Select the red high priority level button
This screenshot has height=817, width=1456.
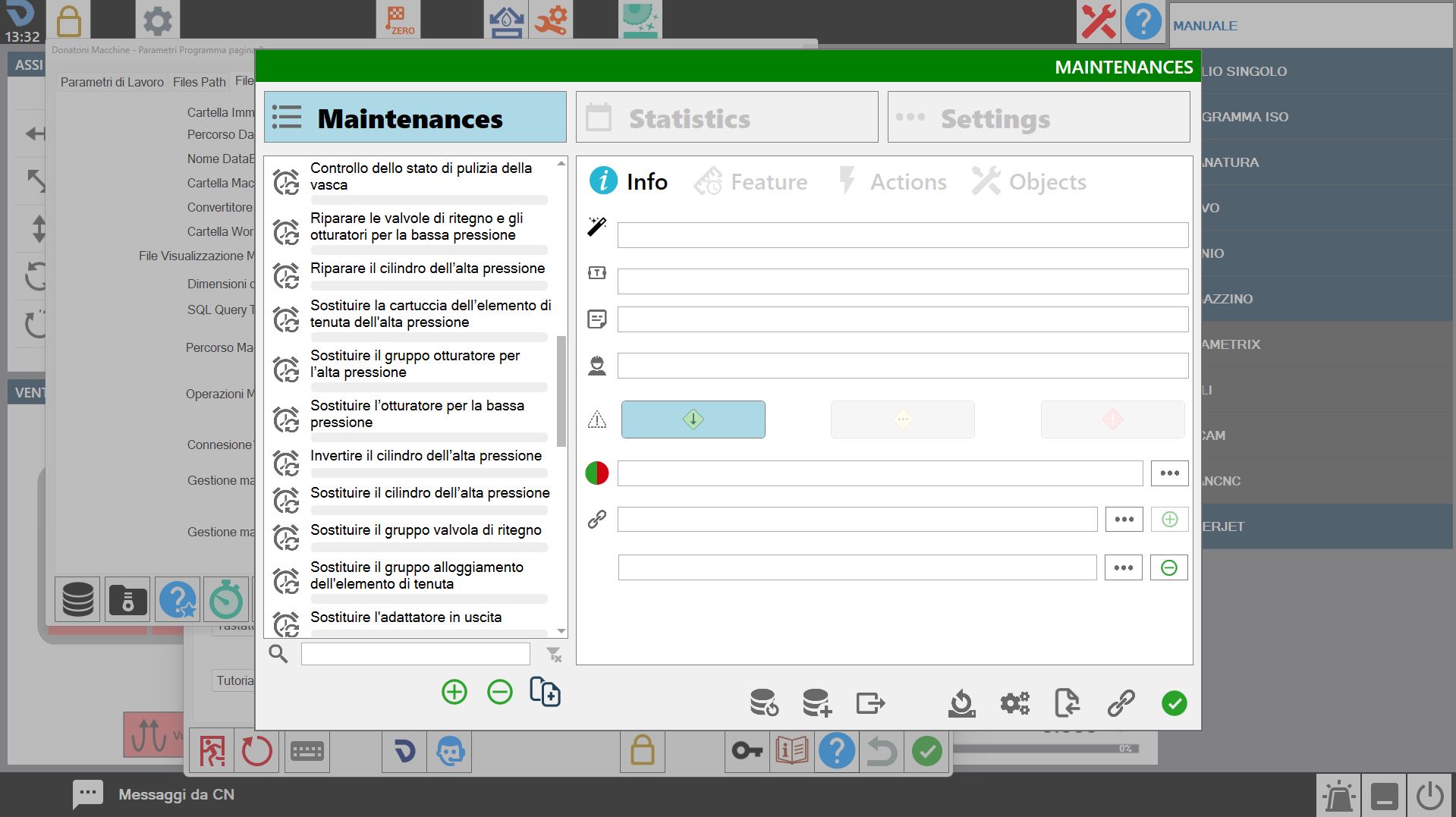[1112, 419]
